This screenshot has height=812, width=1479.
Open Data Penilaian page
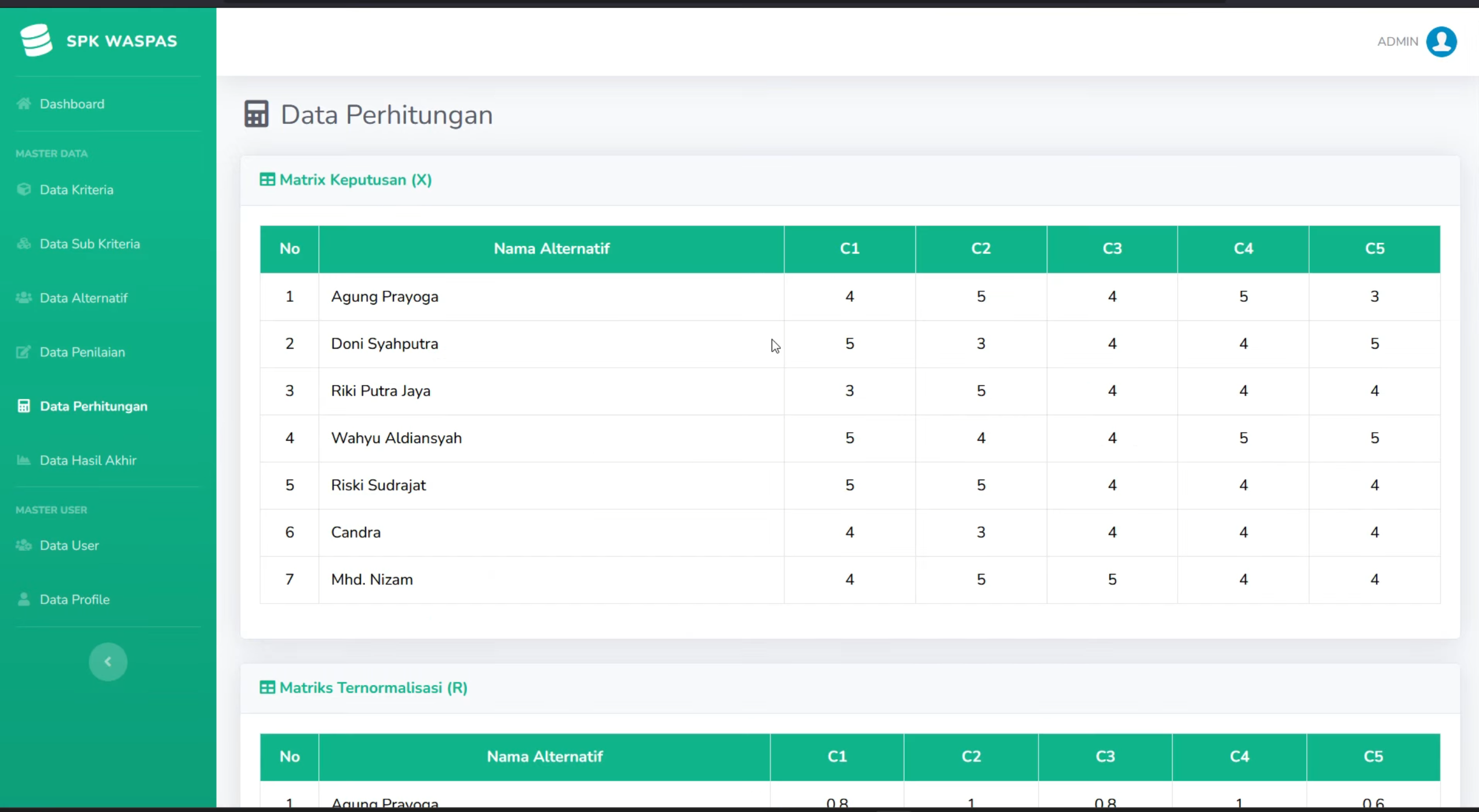point(82,352)
